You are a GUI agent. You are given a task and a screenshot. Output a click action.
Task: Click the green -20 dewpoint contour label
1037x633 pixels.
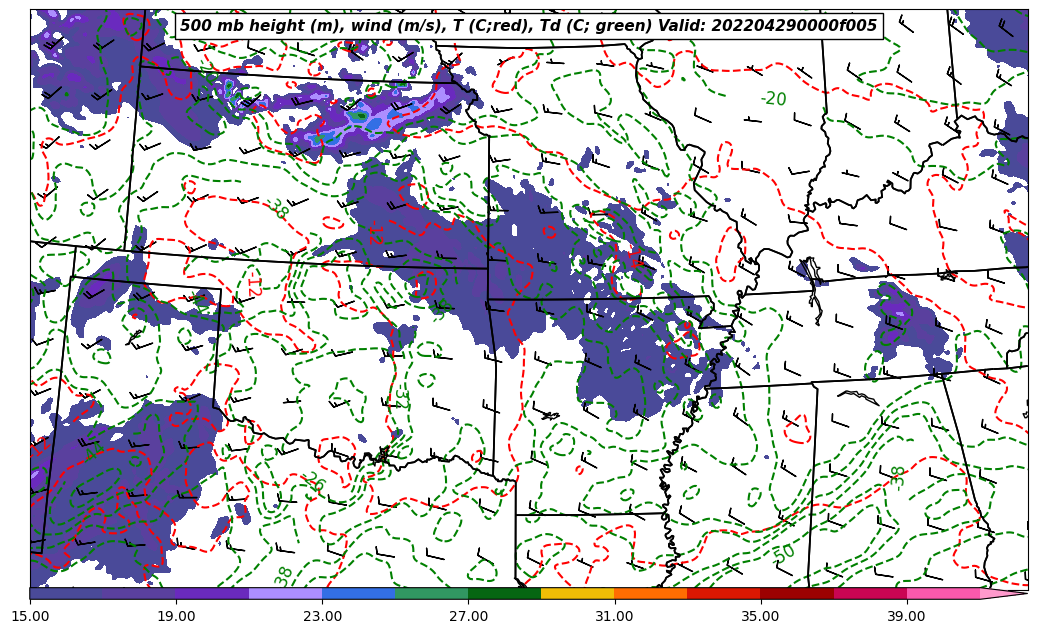(773, 99)
